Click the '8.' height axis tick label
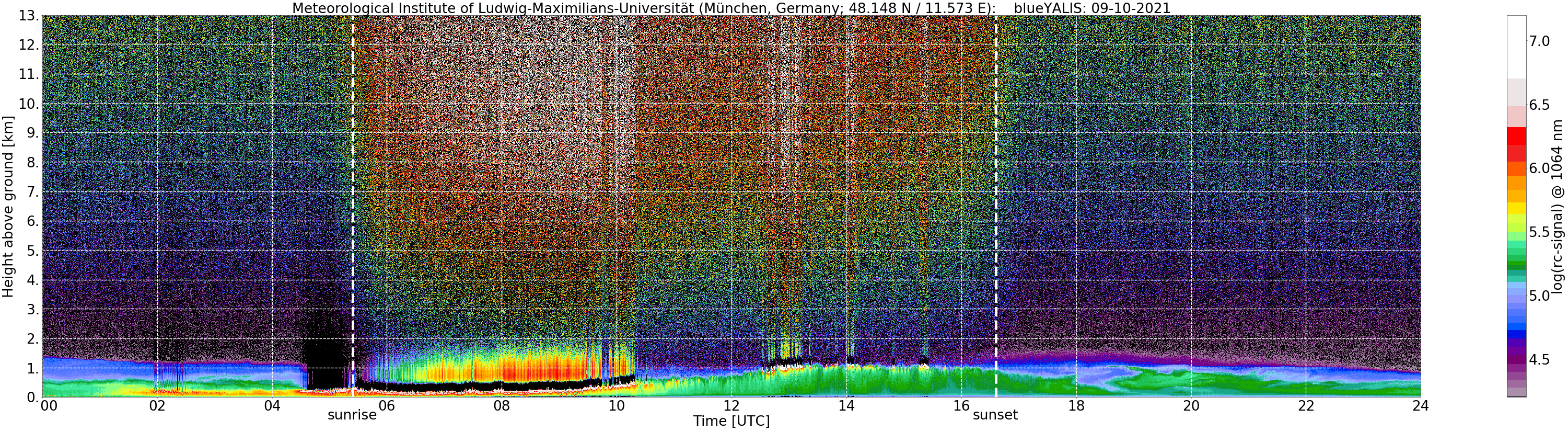 [x=32, y=163]
